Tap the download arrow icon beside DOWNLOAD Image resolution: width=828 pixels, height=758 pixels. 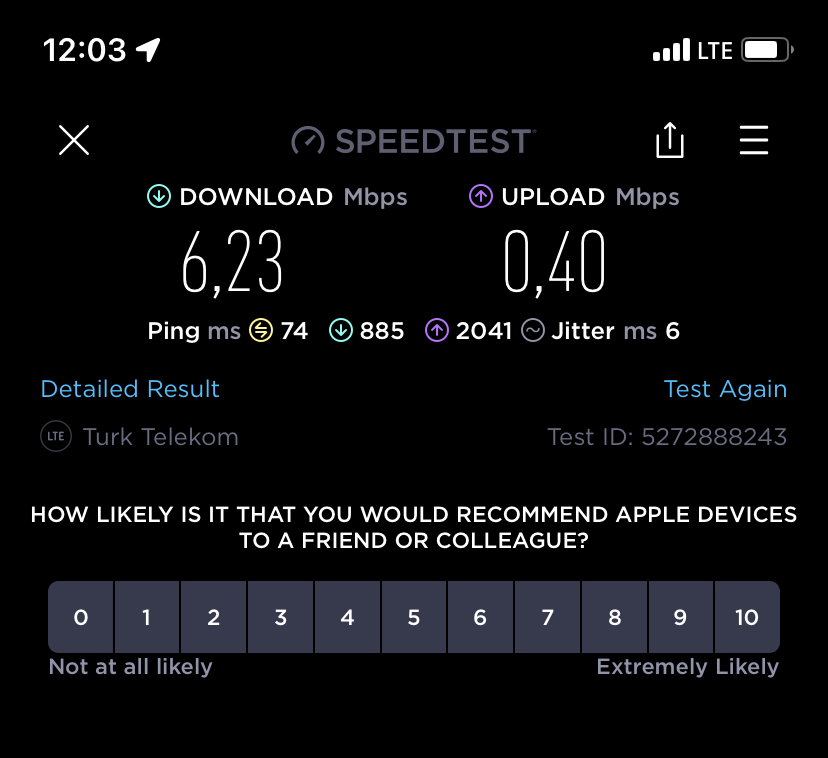159,196
